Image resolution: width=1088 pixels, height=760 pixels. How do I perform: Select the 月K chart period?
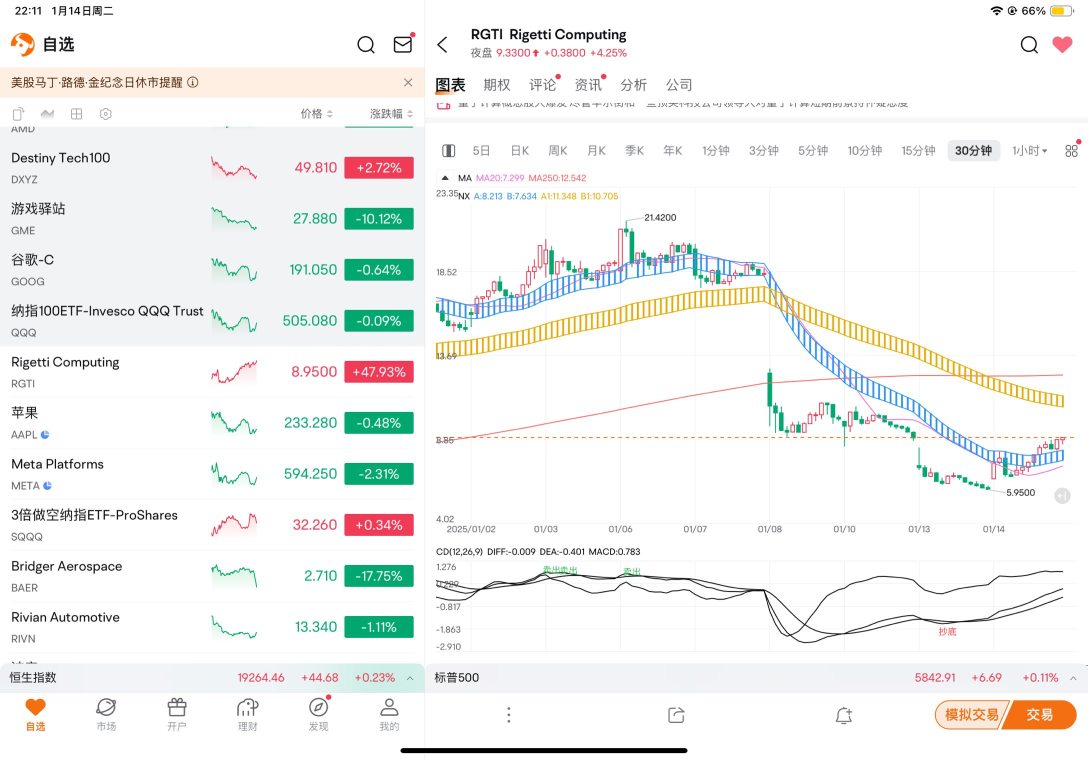pos(597,151)
